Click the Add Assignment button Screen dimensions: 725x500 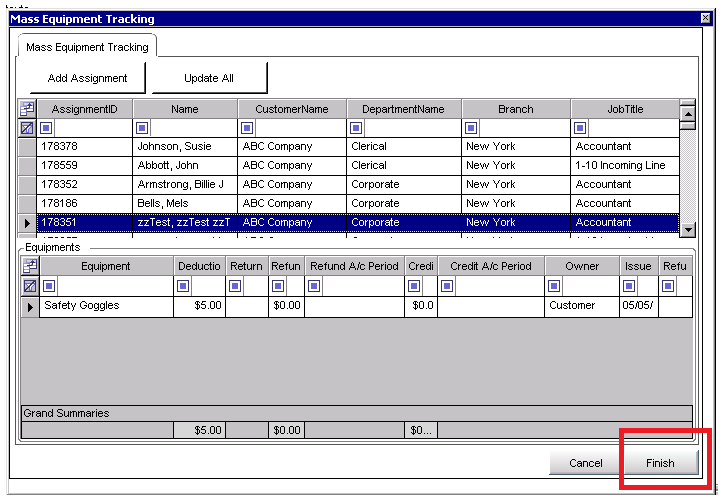[87, 78]
